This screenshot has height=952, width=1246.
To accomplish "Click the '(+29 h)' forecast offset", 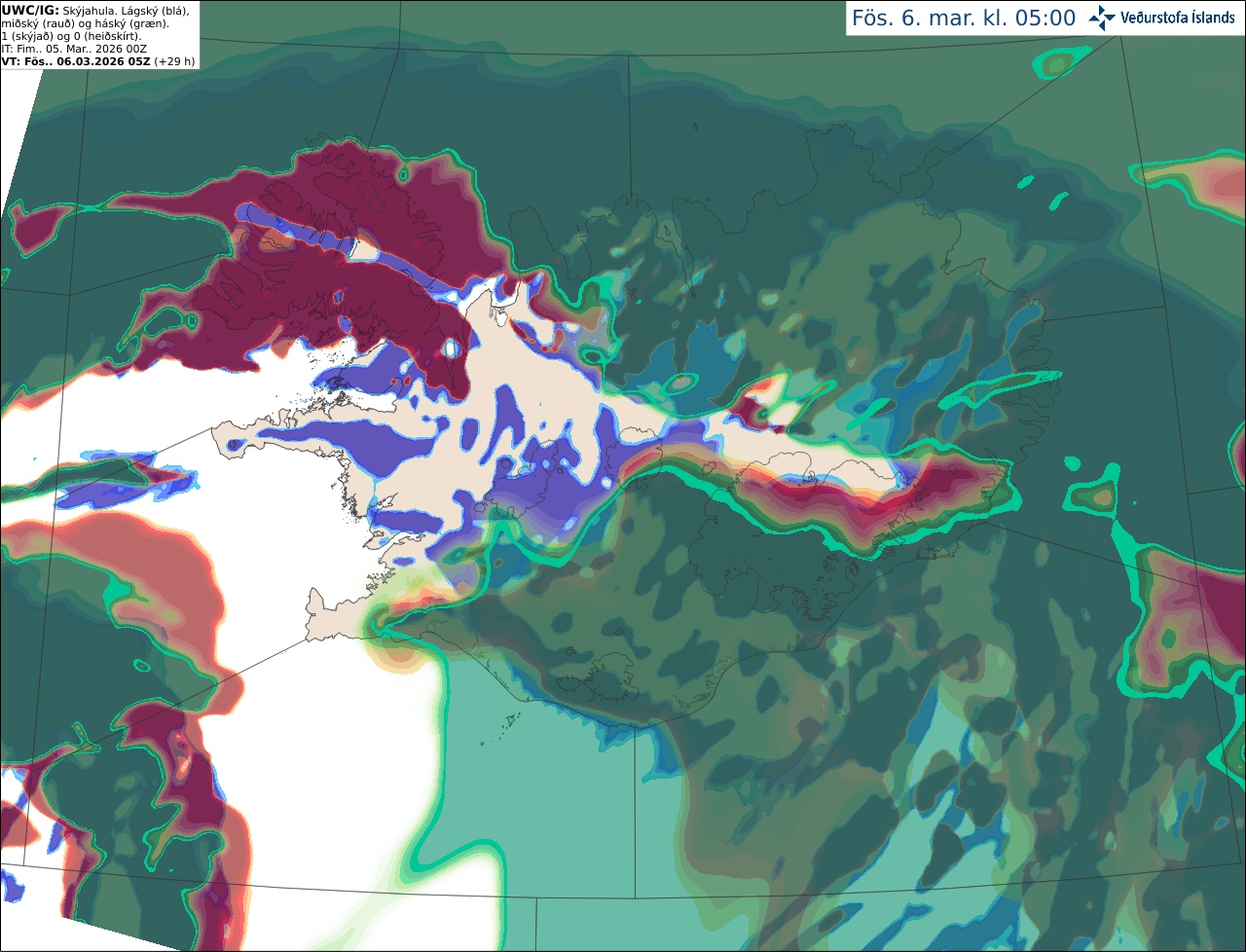I will [x=174, y=61].
